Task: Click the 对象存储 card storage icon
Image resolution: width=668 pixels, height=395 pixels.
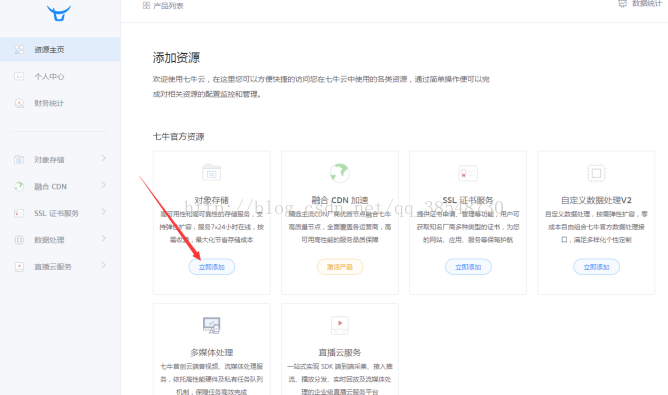Action: (x=211, y=173)
